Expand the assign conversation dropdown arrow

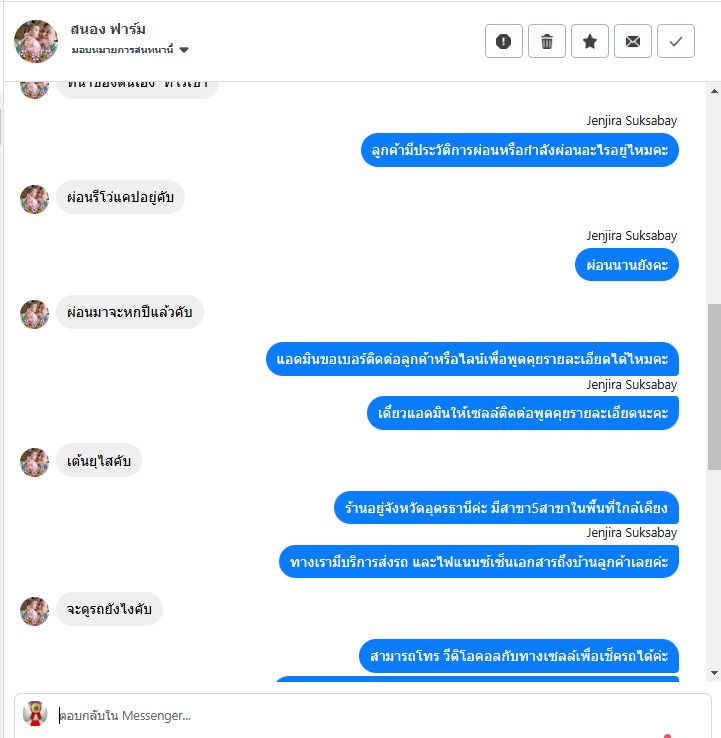click(184, 50)
